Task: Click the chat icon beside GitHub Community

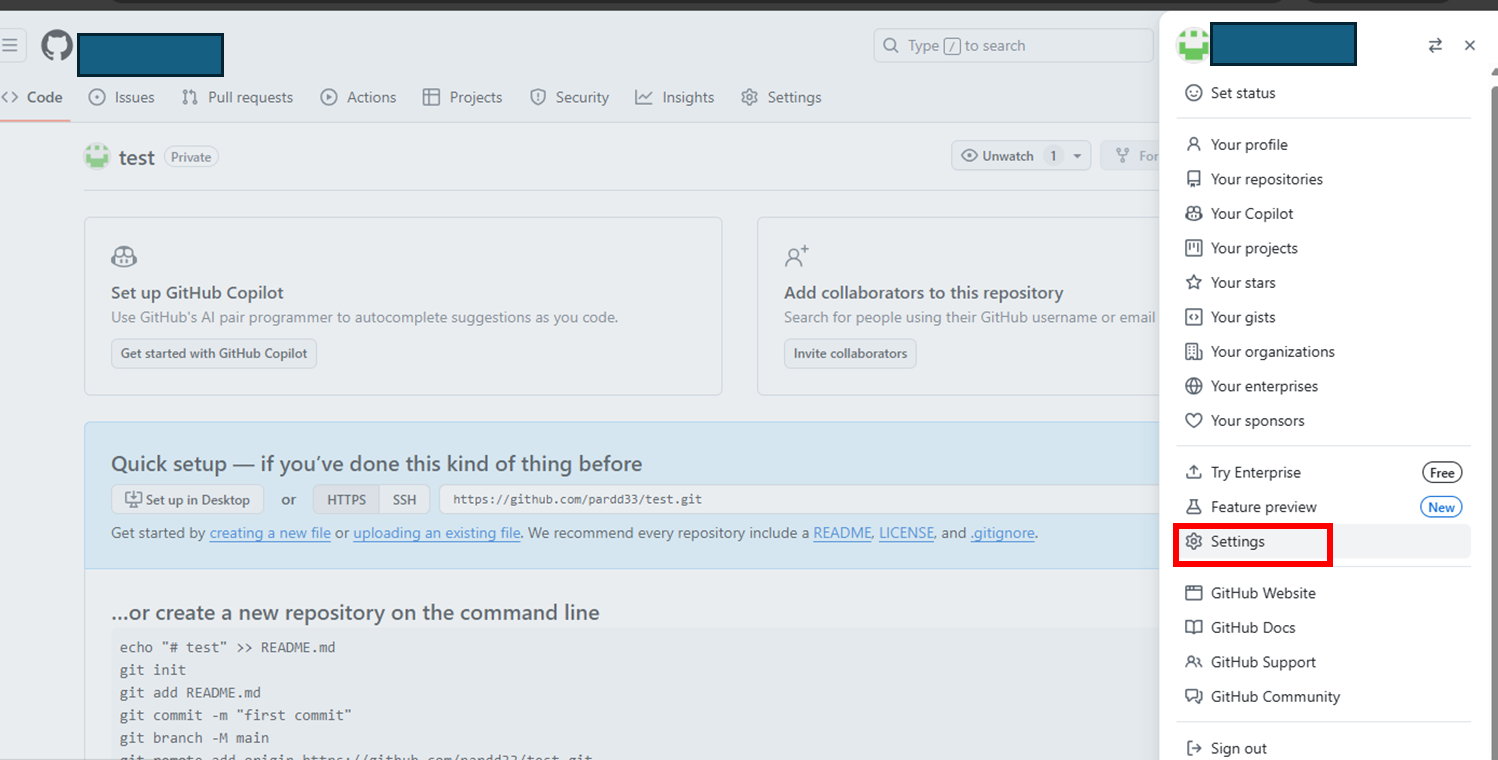Action: [1193, 697]
